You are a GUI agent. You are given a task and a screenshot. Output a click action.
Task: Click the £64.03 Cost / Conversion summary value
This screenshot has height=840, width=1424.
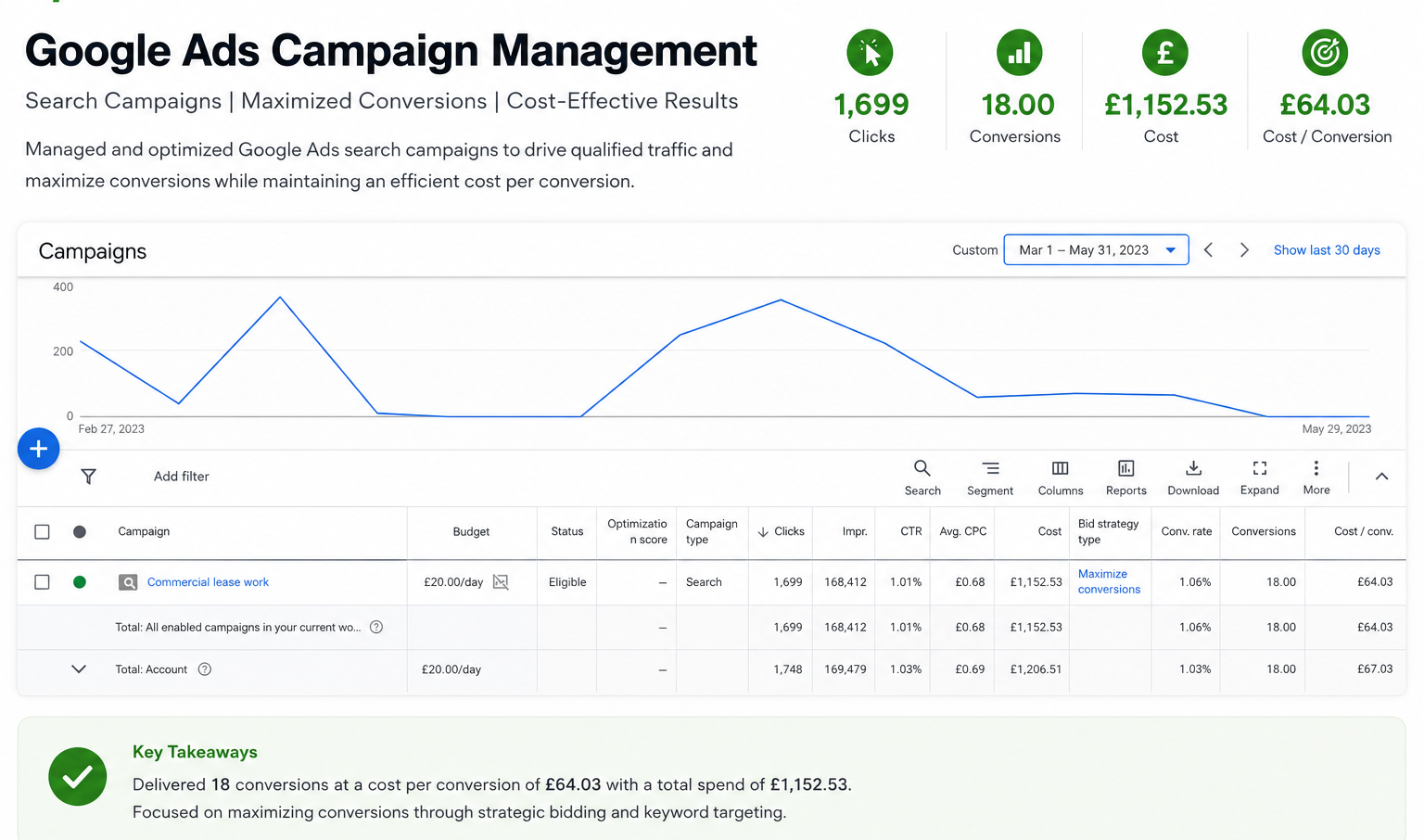click(1325, 105)
